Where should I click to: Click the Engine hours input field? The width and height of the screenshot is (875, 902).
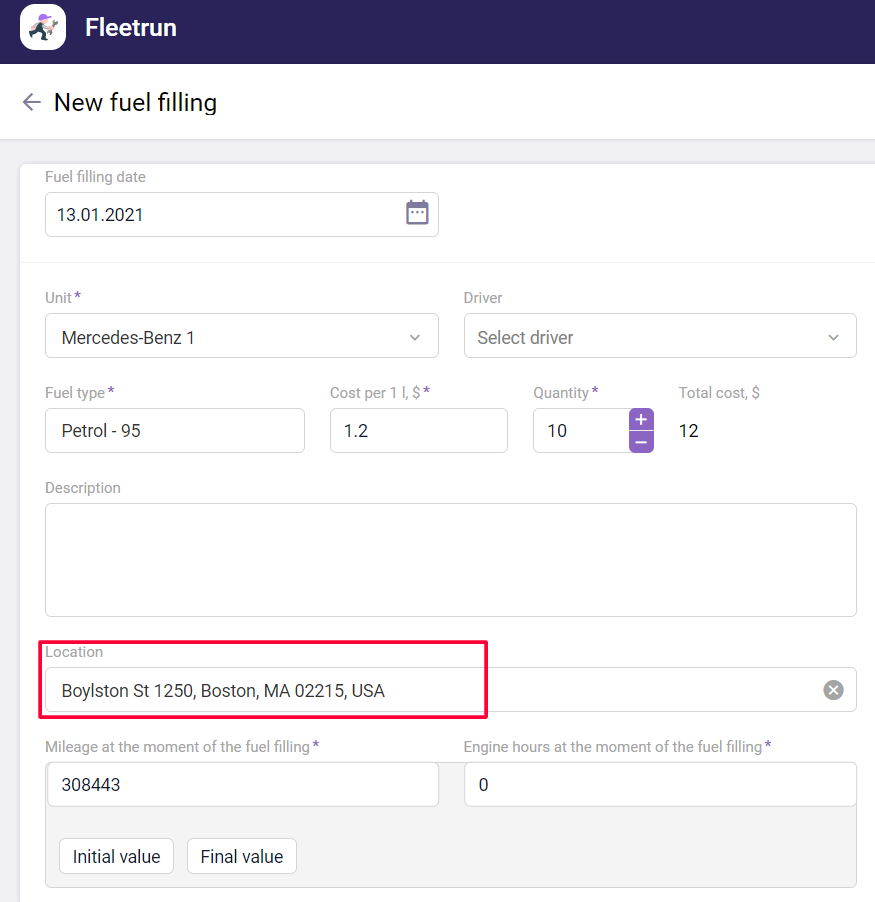click(659, 785)
